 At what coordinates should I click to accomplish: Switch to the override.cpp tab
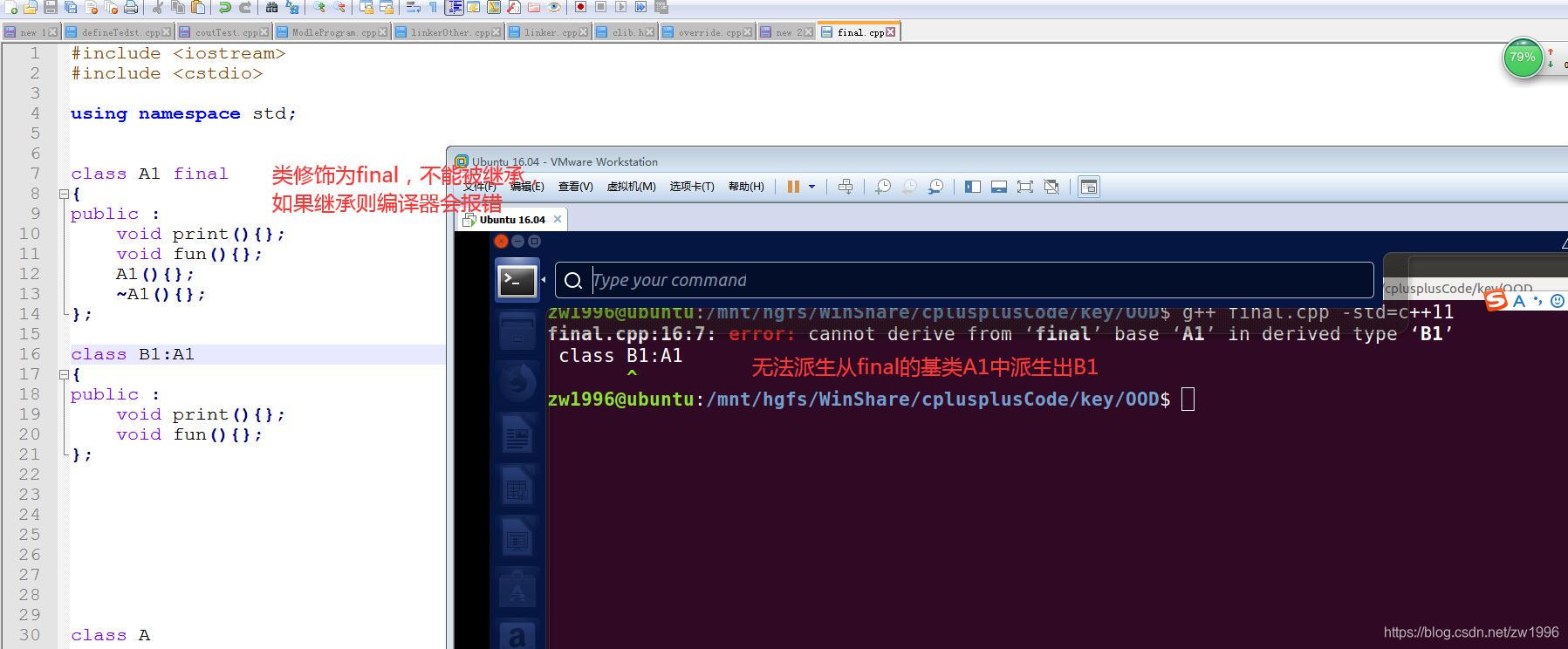coord(709,32)
